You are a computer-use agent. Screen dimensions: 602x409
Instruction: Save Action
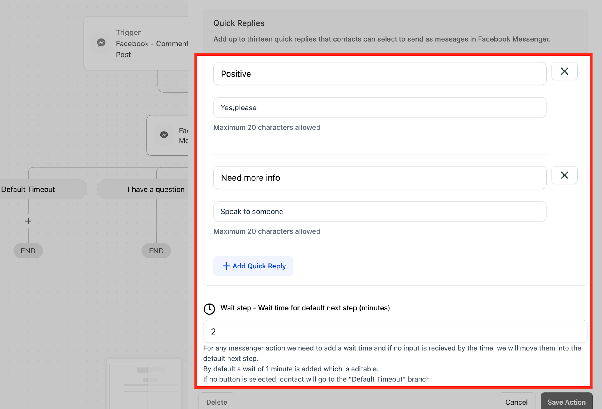tap(566, 402)
